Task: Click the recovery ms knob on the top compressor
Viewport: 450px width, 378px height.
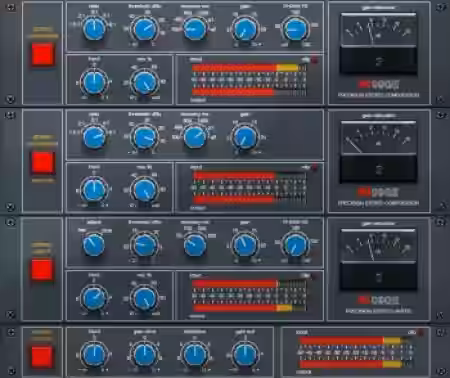Action: click(x=195, y=29)
